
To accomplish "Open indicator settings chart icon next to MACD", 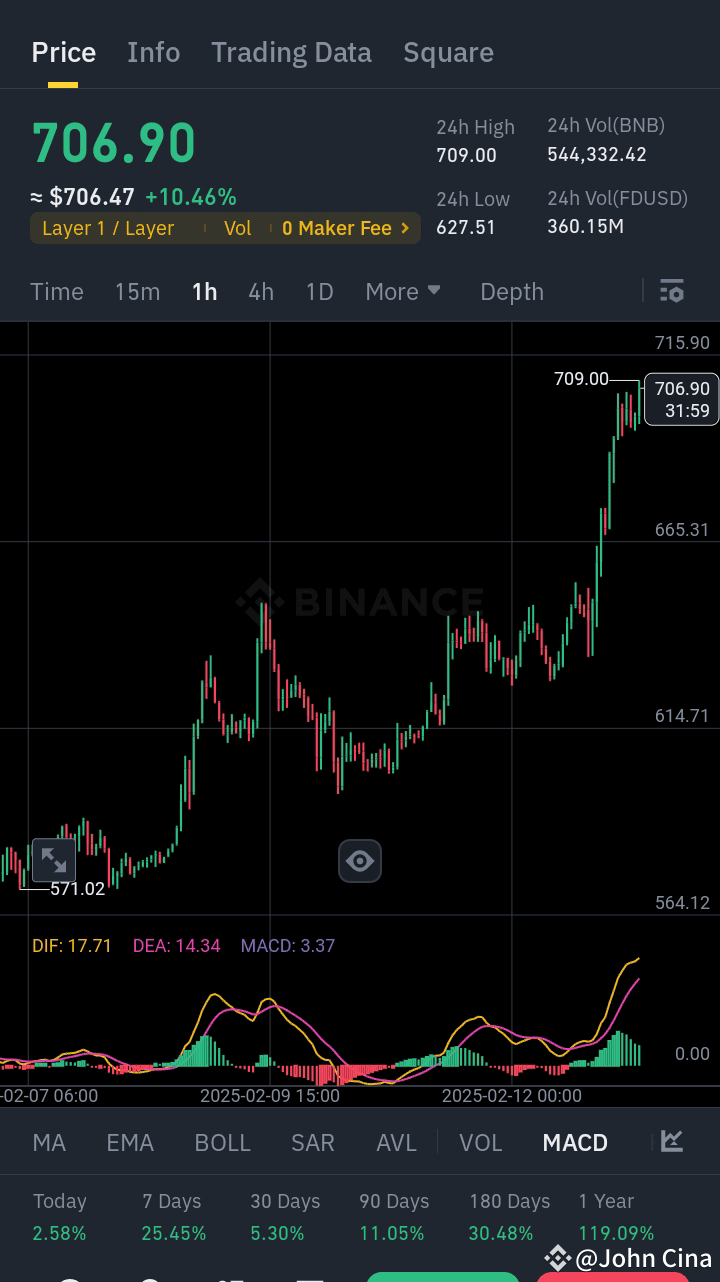I will click(672, 1141).
